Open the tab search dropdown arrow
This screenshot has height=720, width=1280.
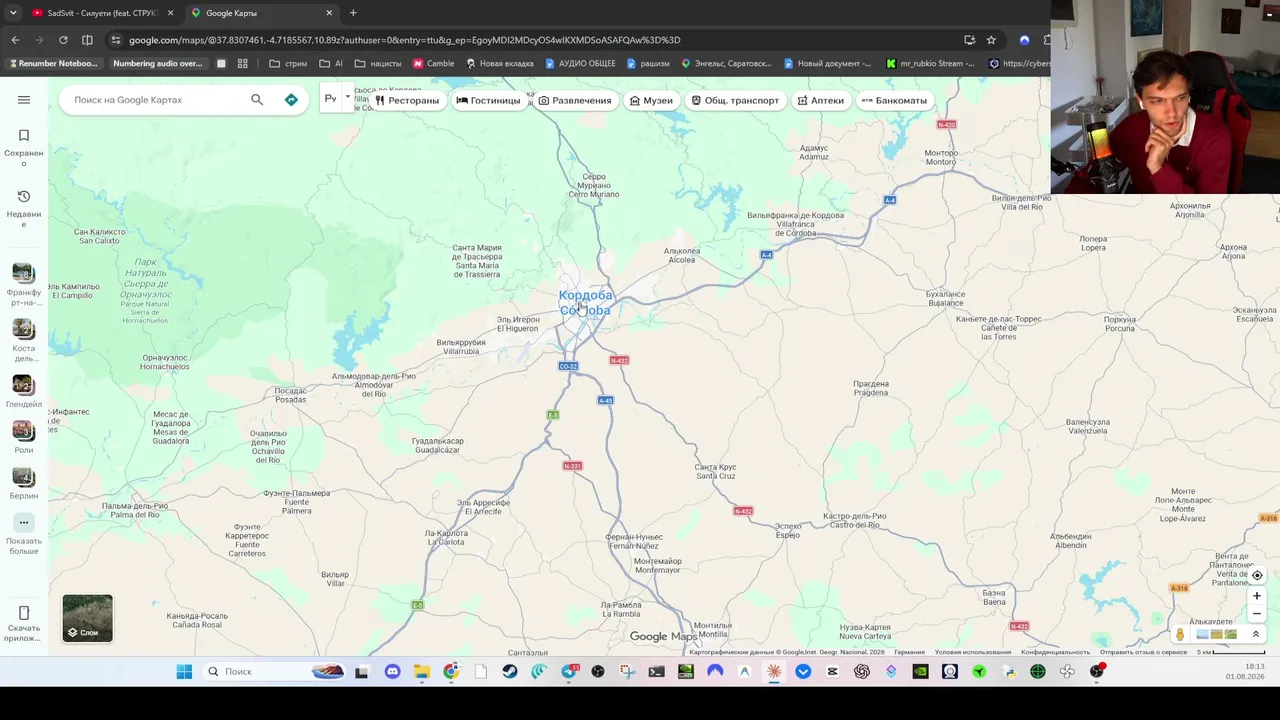point(13,13)
